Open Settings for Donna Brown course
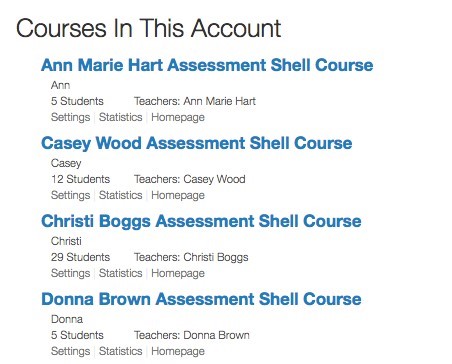Viewport: 452px width, 364px height. pyautogui.click(x=70, y=351)
